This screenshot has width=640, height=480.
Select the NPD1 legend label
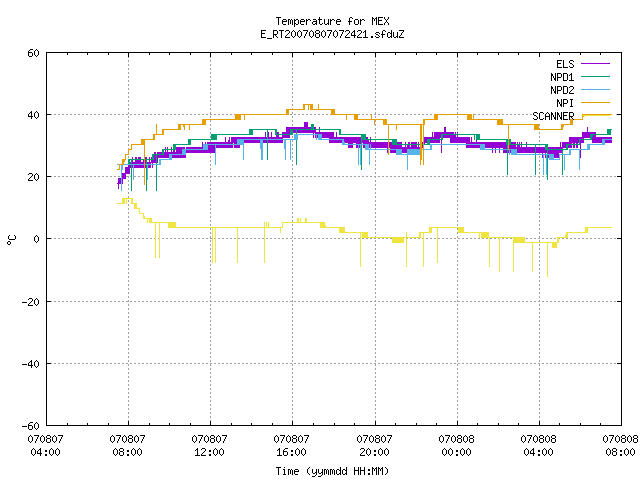click(562, 77)
